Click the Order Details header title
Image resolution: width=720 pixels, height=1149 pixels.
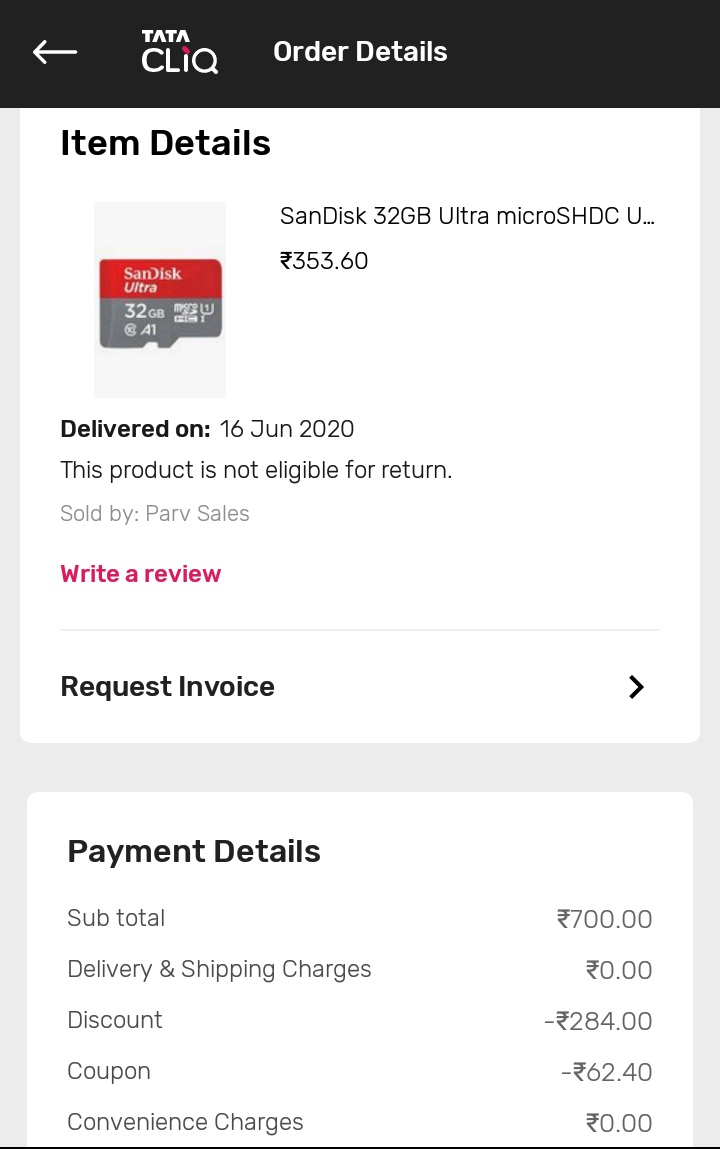360,52
